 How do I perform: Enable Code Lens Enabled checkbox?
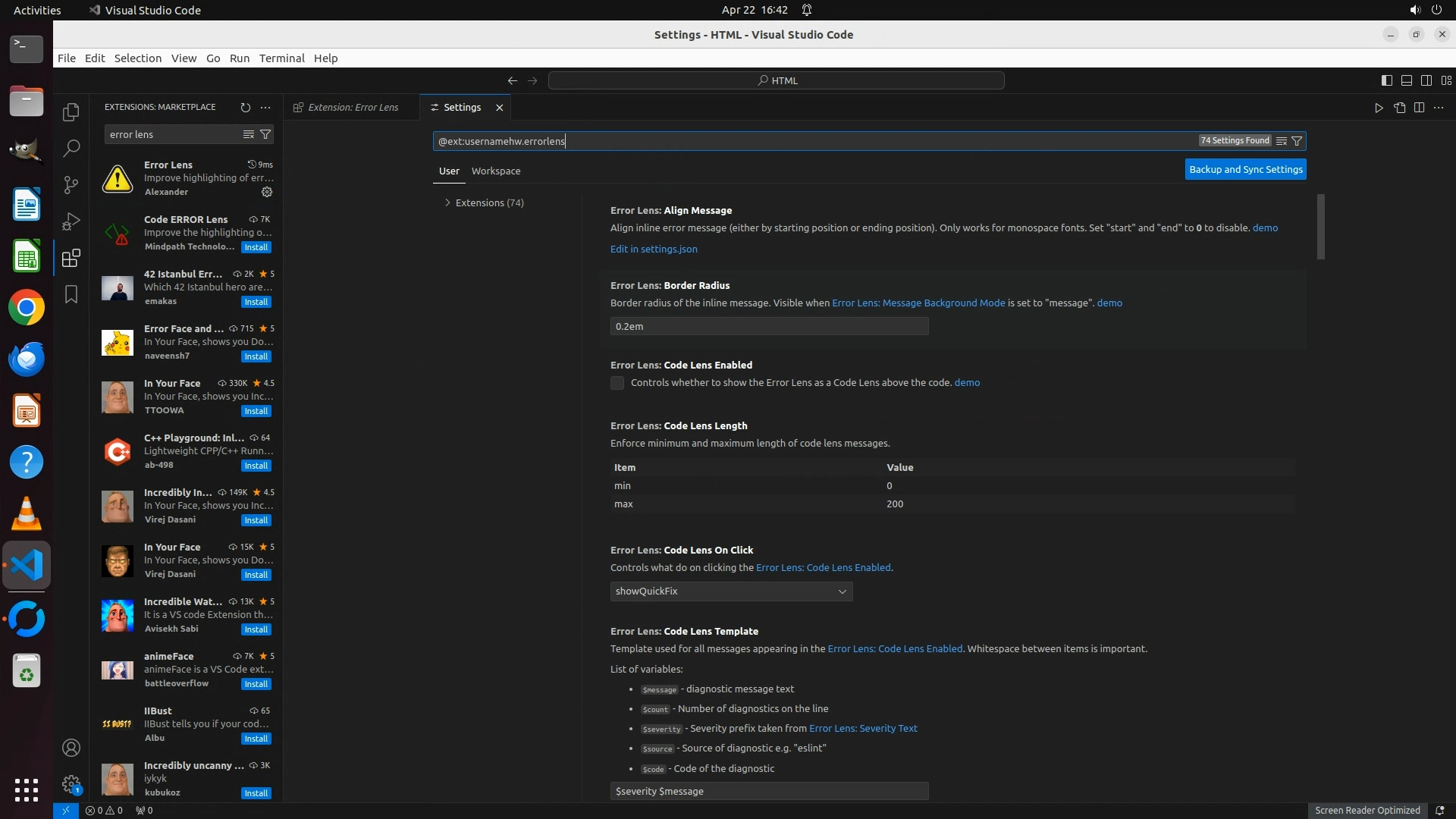click(617, 383)
